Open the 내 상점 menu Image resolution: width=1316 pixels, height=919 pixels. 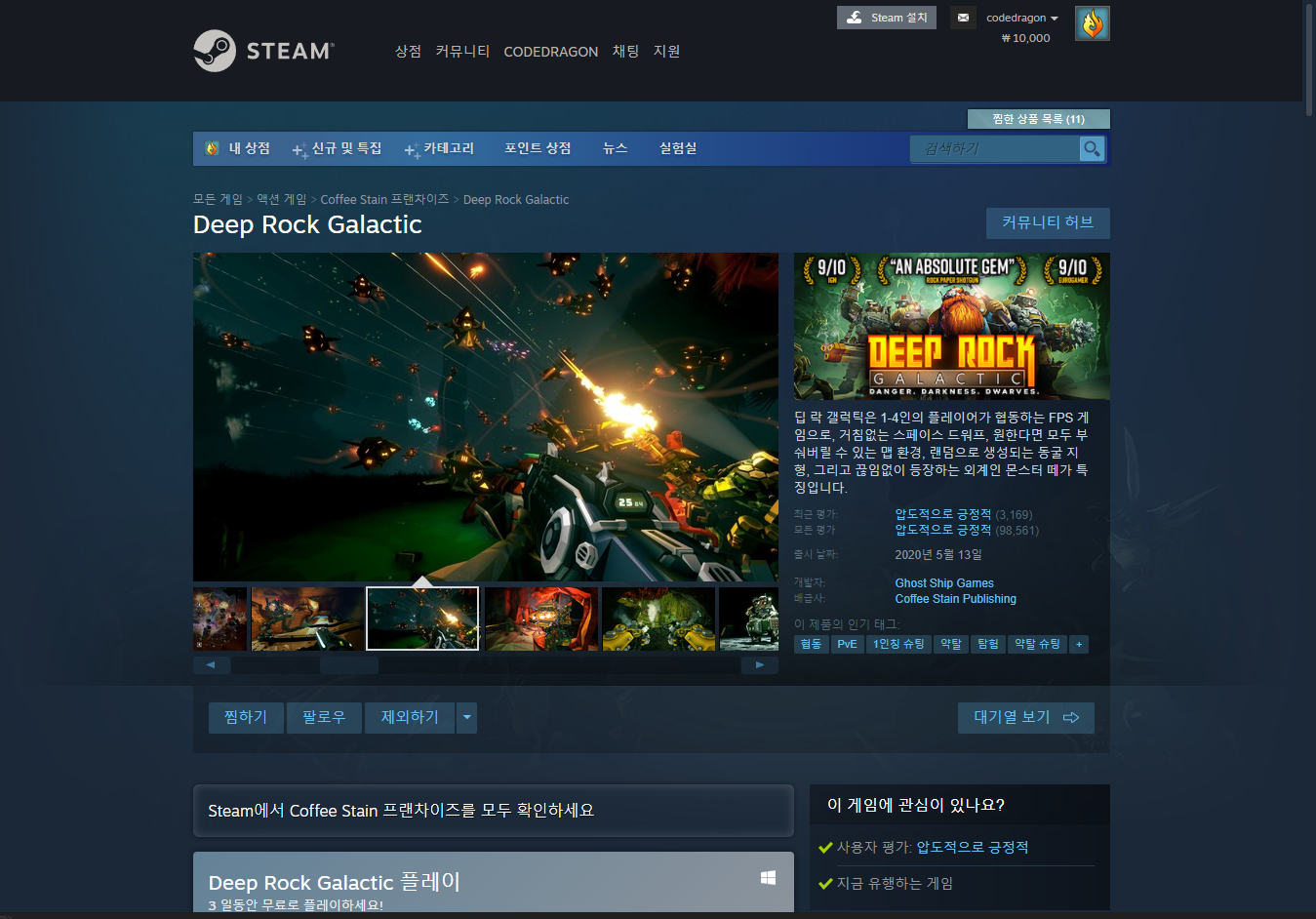(x=249, y=148)
